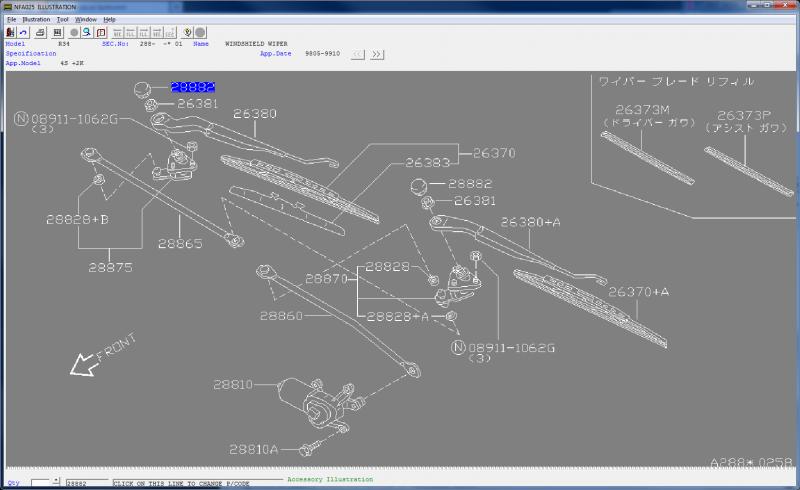Select wiper motor part number 28810
This screenshot has height=490, width=800.
point(233,384)
